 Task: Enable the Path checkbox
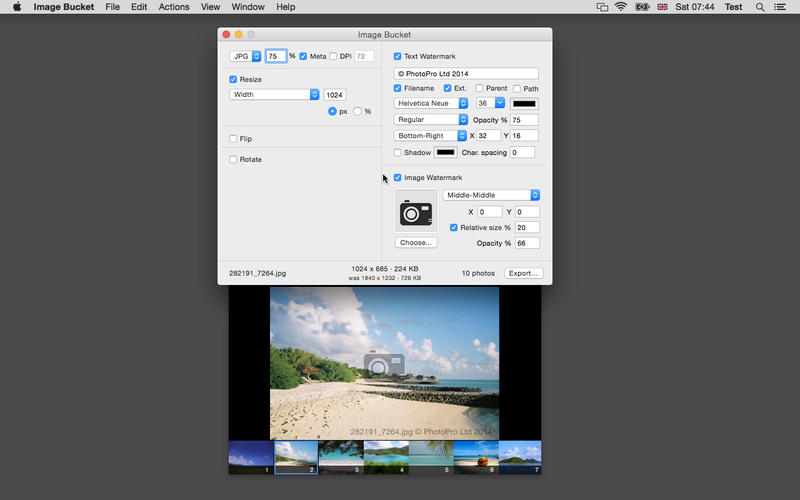coord(517,88)
